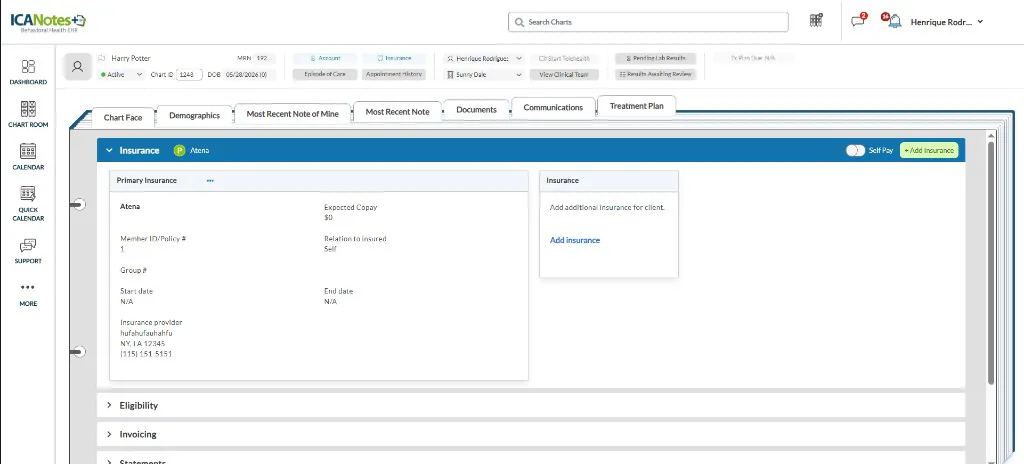Switch to the Demographics tab
The width and height of the screenshot is (1024, 464).
pyautogui.click(x=195, y=116)
